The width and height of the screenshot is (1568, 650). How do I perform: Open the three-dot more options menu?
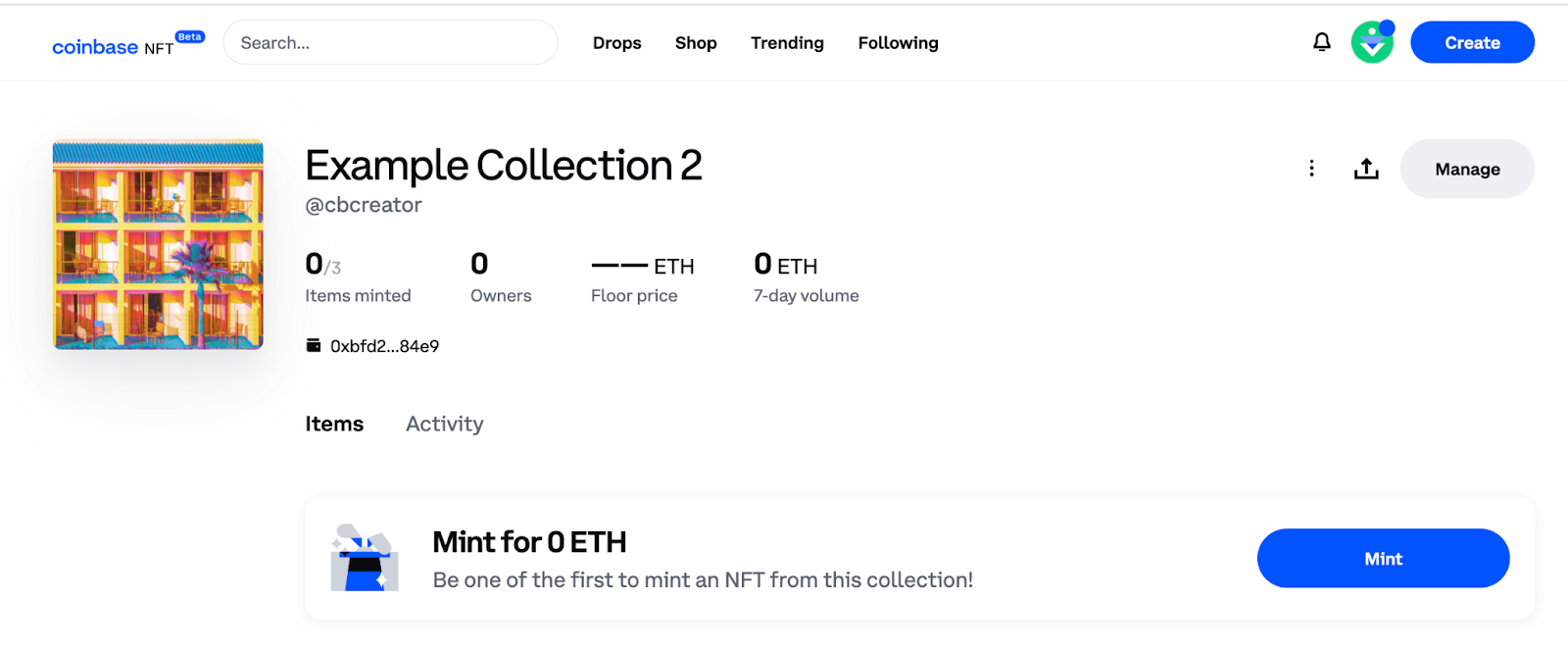[1311, 169]
